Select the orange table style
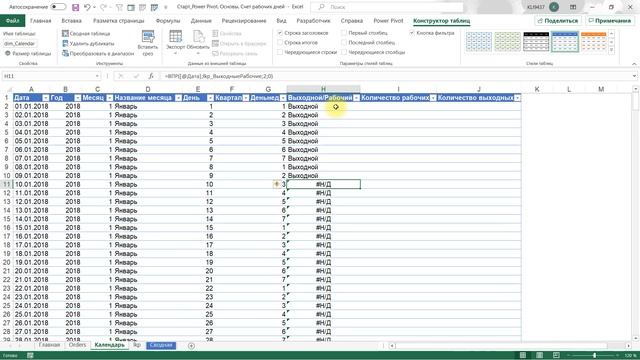This screenshot has width=640, height=360. tap(593, 42)
